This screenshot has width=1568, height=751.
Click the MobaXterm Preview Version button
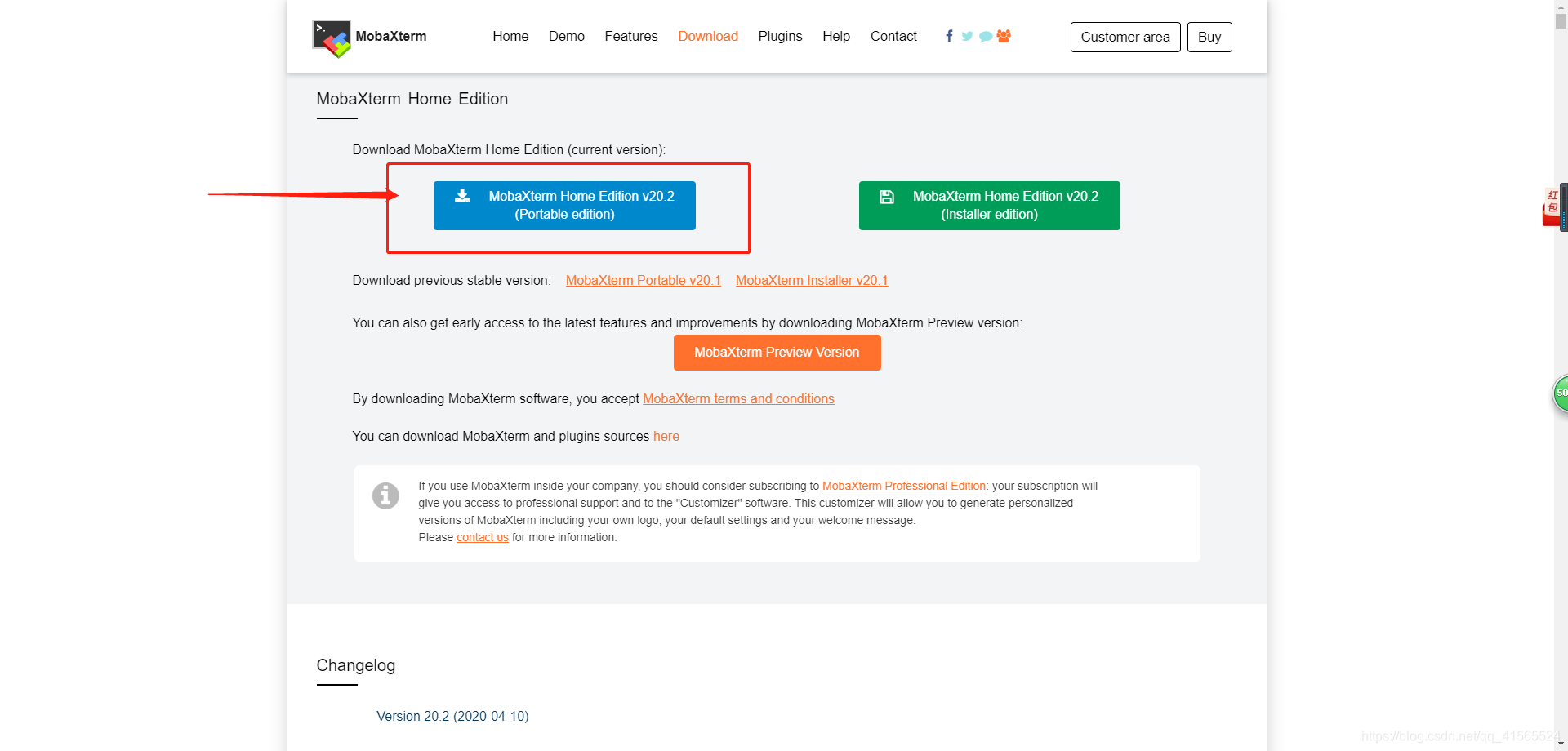coord(777,353)
